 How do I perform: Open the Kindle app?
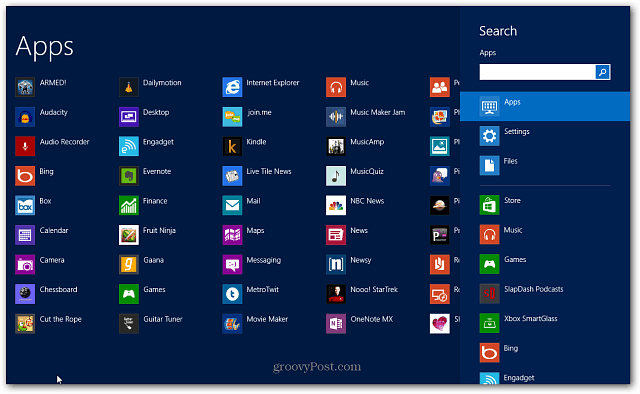click(232, 147)
